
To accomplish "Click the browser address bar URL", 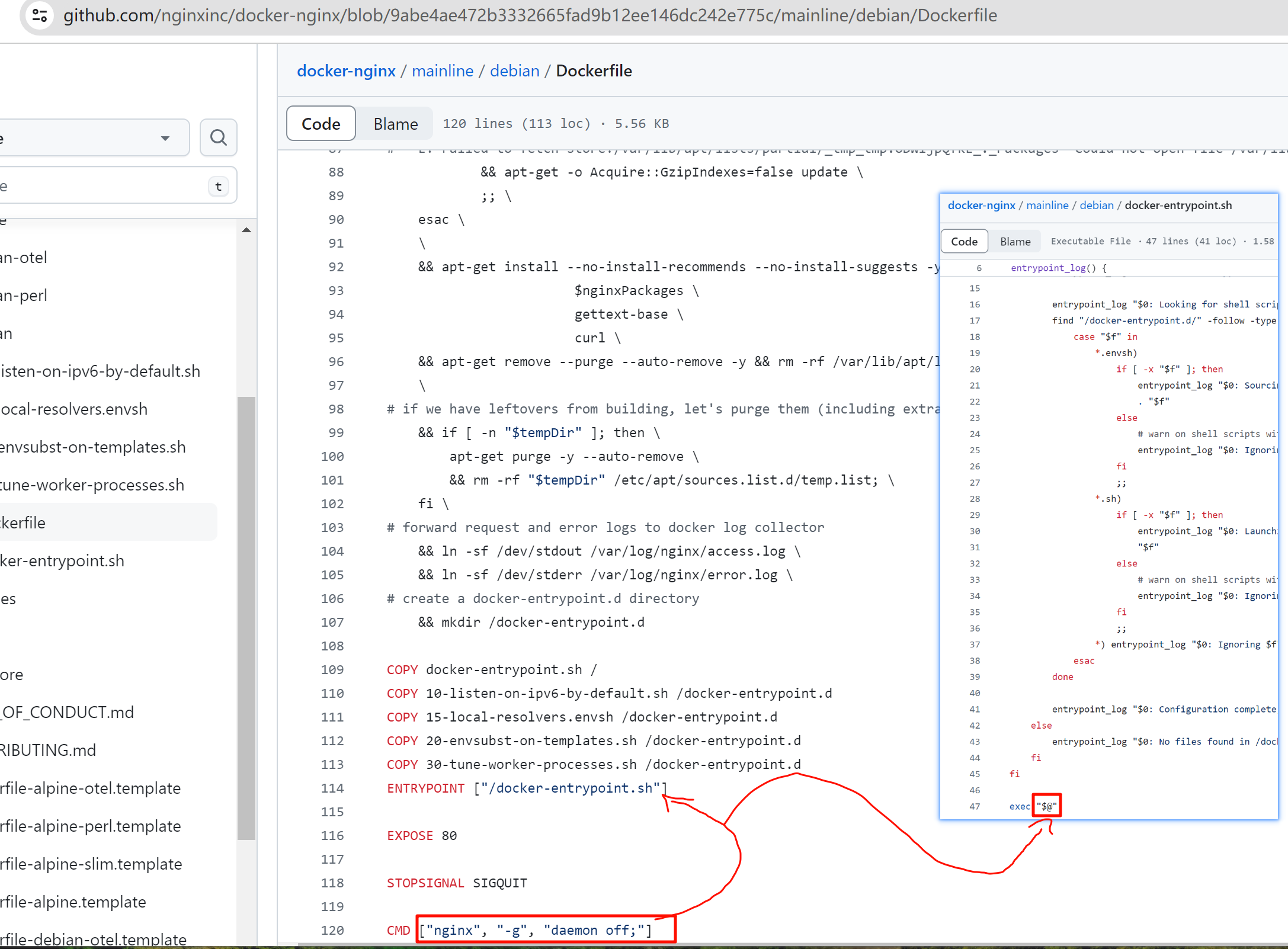I will coord(530,15).
